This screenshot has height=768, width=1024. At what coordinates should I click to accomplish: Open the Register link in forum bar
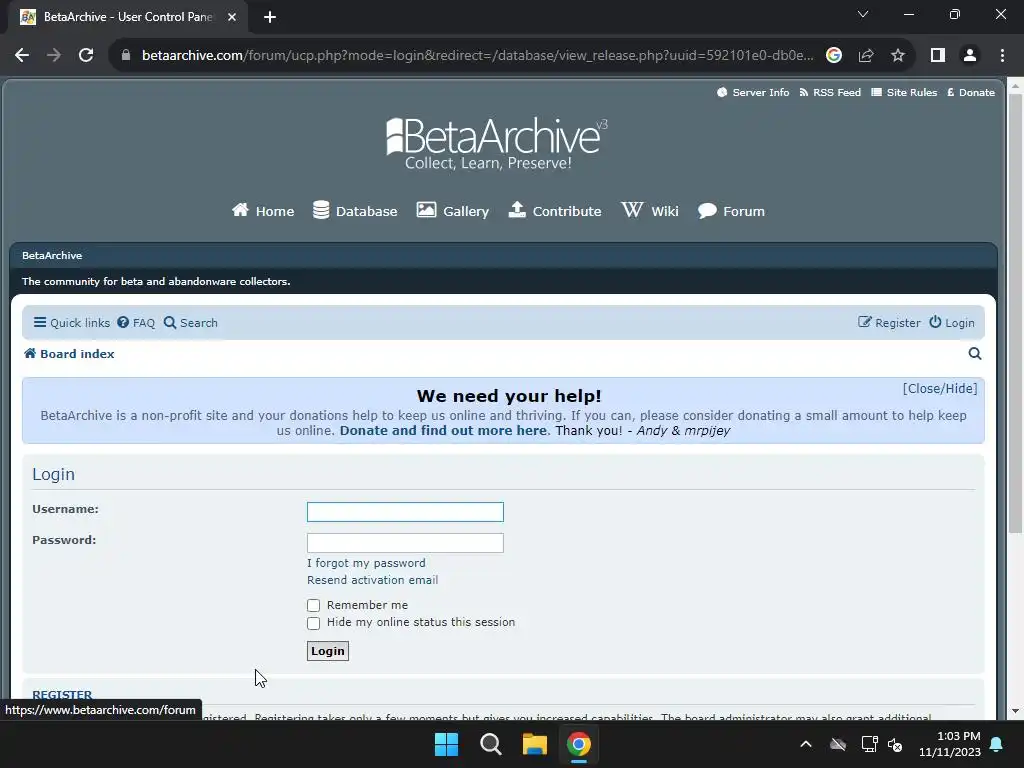(889, 323)
